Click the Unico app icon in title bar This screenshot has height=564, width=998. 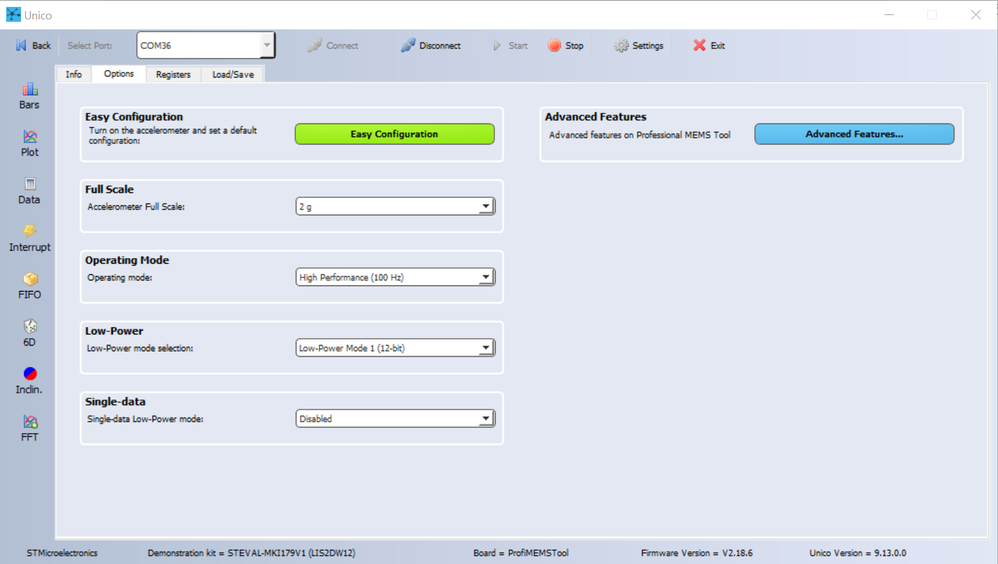tap(13, 15)
